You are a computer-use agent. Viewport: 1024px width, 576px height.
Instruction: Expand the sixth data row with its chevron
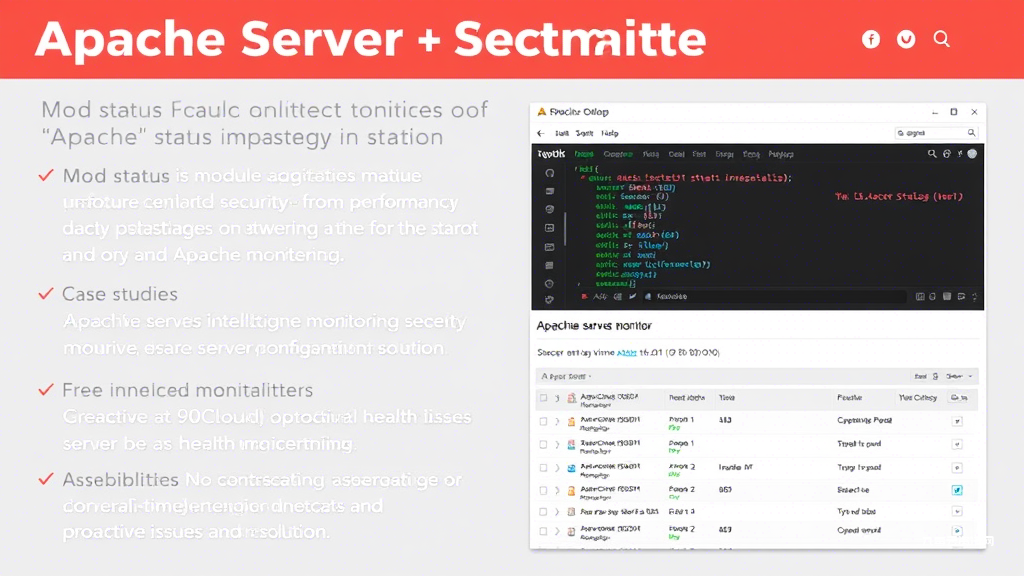558,532
